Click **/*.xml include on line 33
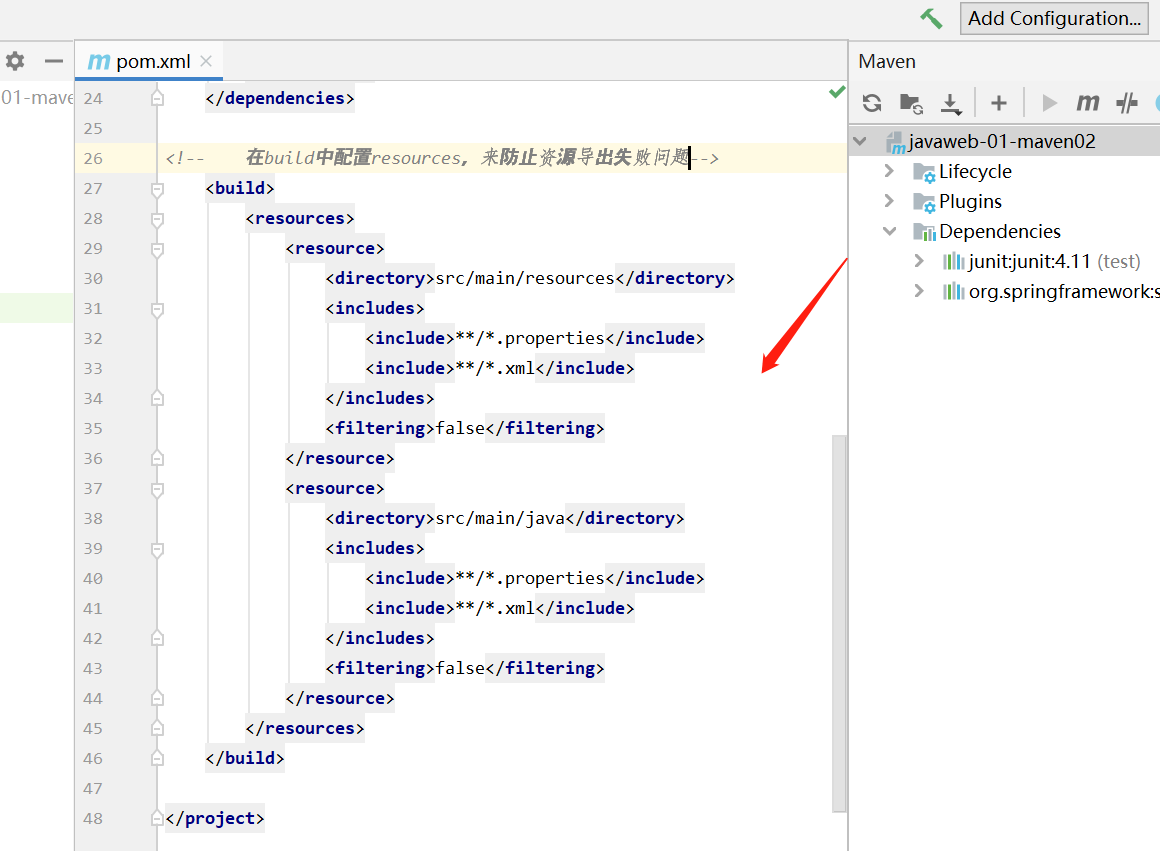The image size is (1160, 851). point(495,368)
